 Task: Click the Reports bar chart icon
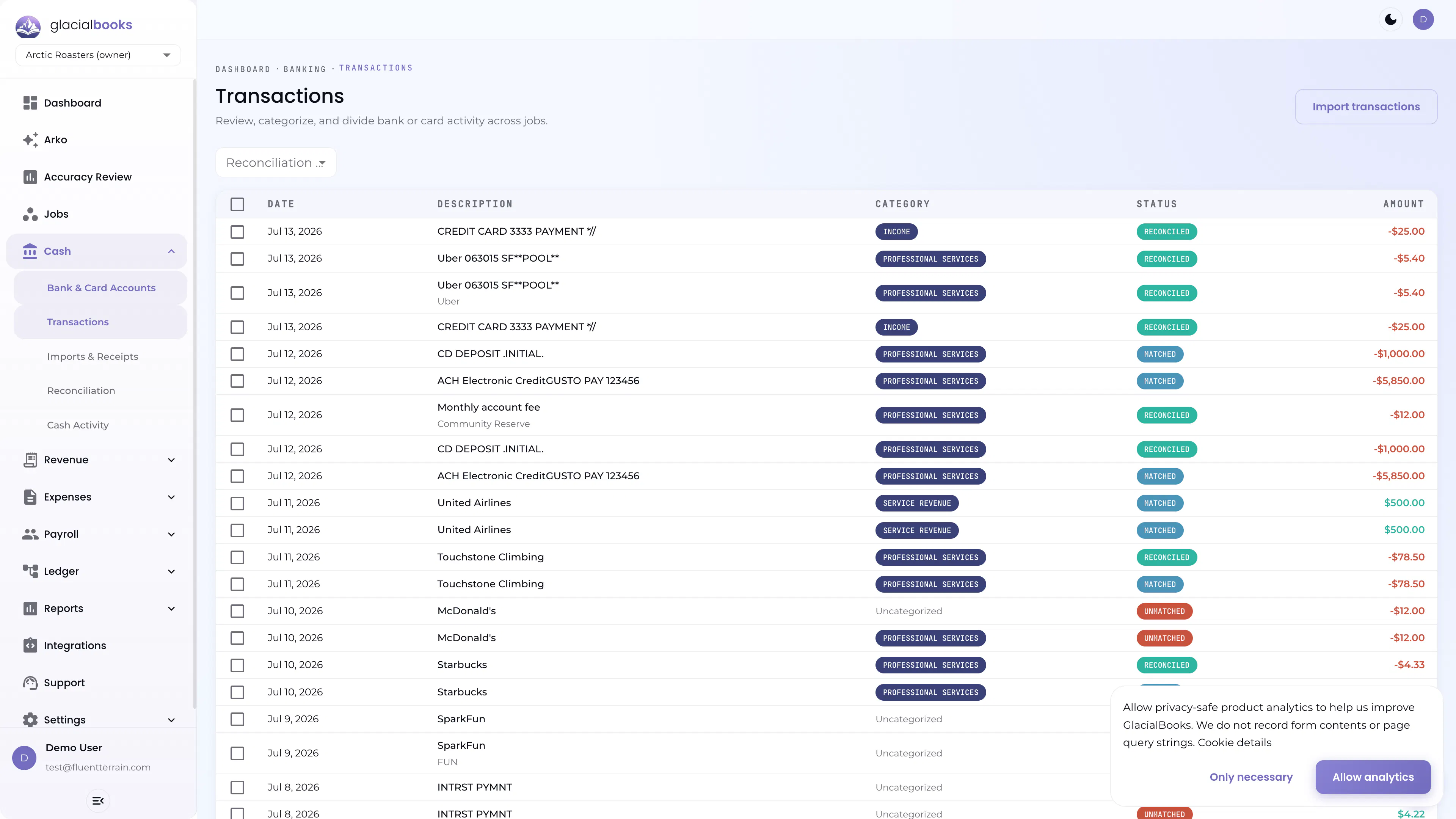30,609
